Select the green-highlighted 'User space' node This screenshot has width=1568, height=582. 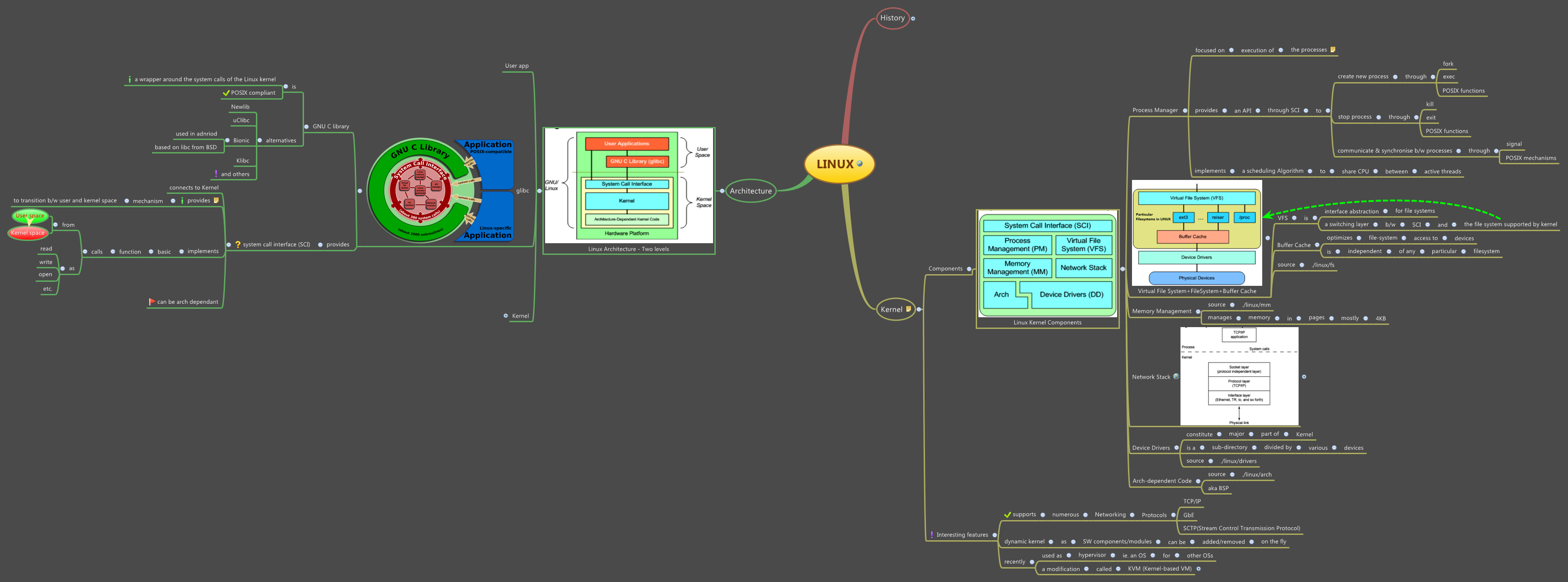(x=29, y=215)
